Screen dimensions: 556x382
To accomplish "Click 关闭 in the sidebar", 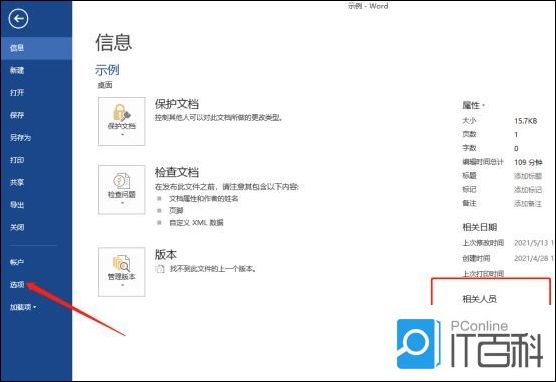I will pos(17,227).
